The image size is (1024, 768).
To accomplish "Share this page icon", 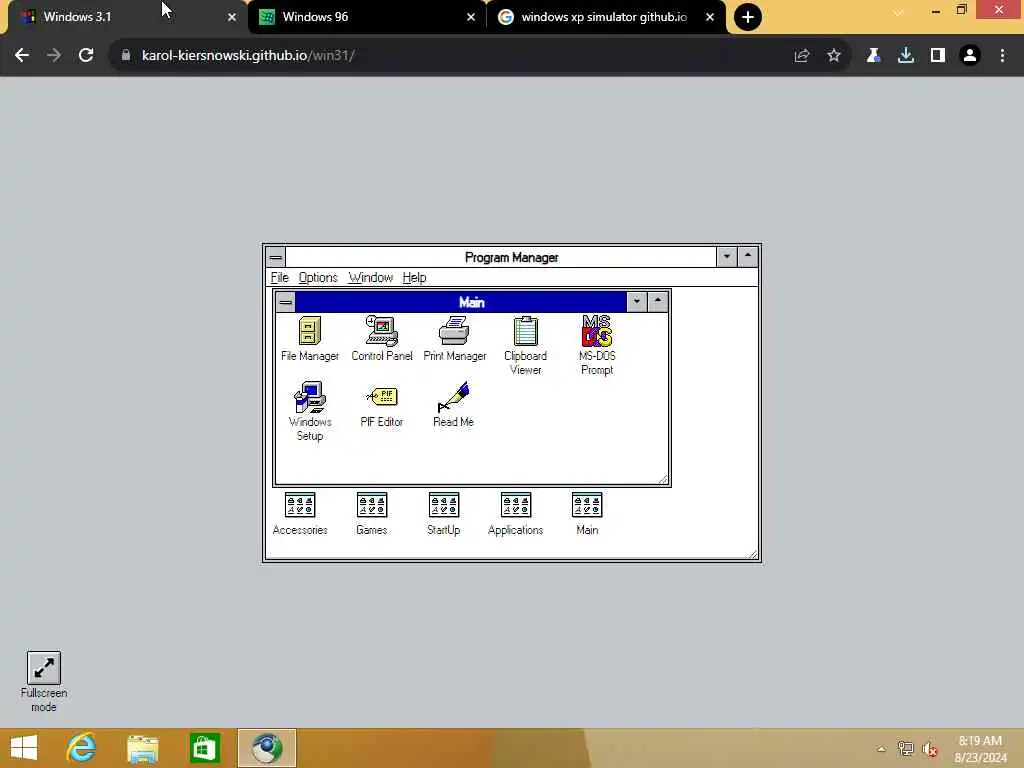I will click(802, 56).
